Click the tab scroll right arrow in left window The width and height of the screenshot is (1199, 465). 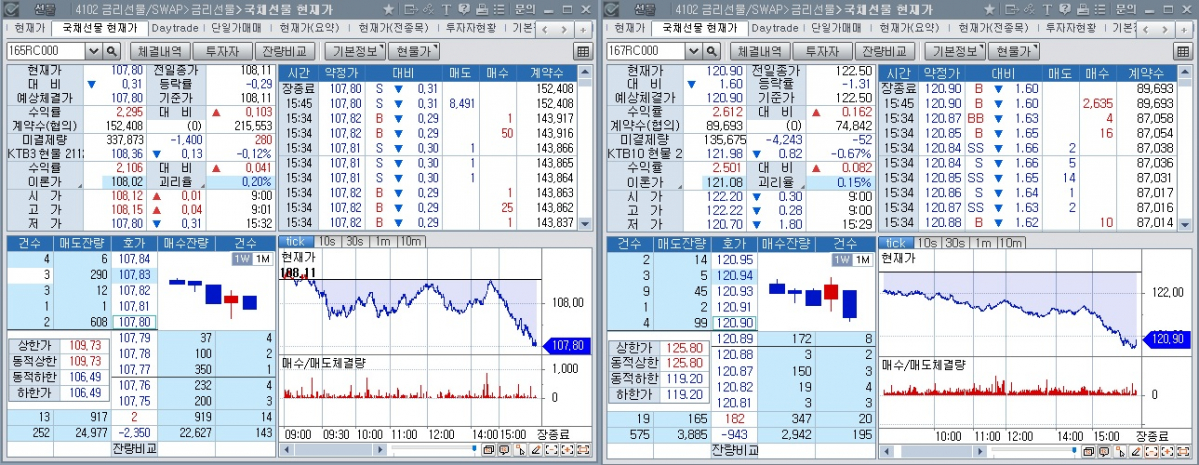(x=564, y=29)
